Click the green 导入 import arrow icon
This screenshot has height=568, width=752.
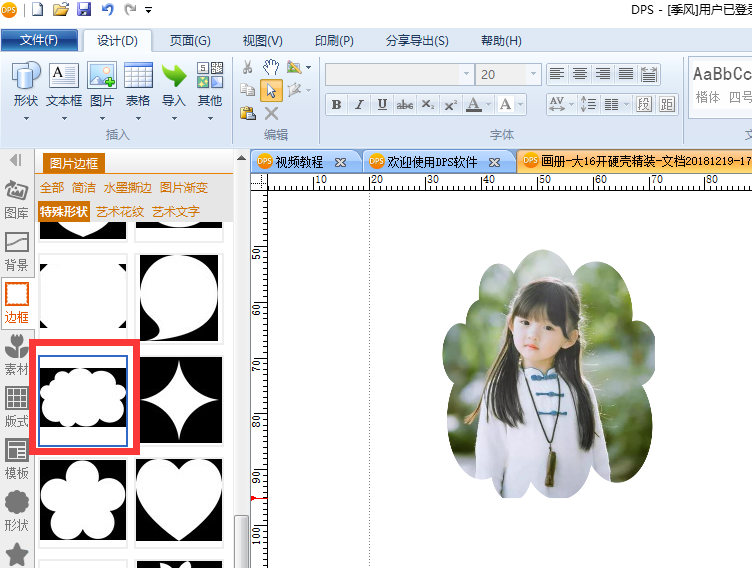pyautogui.click(x=174, y=76)
